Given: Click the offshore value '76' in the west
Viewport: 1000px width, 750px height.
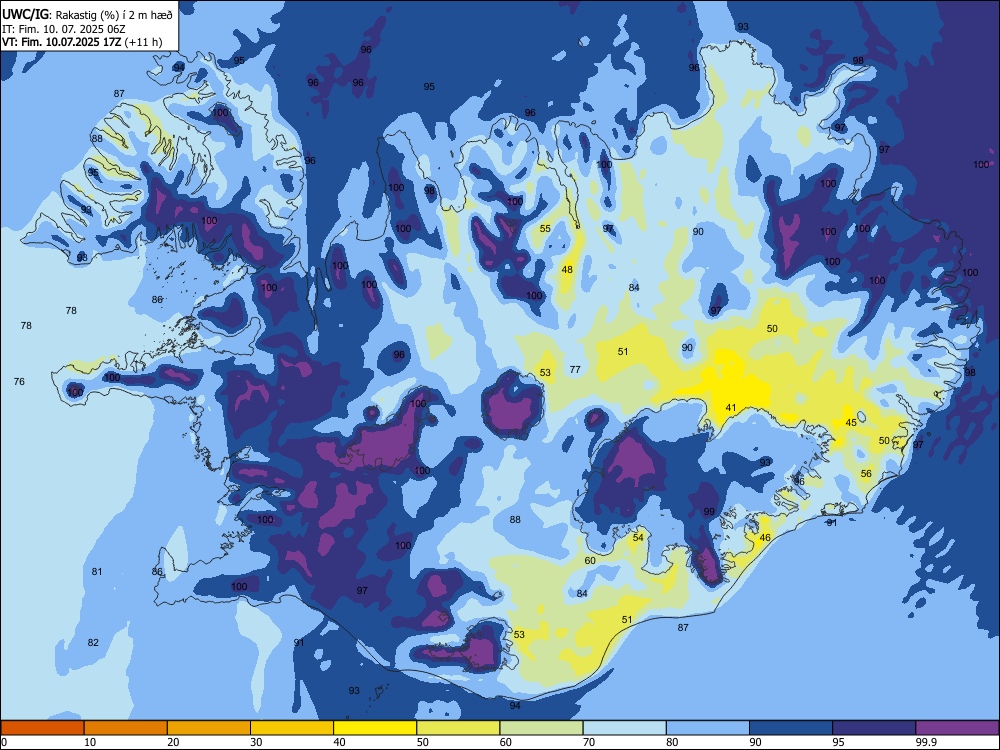Looking at the screenshot, I should pos(19,381).
